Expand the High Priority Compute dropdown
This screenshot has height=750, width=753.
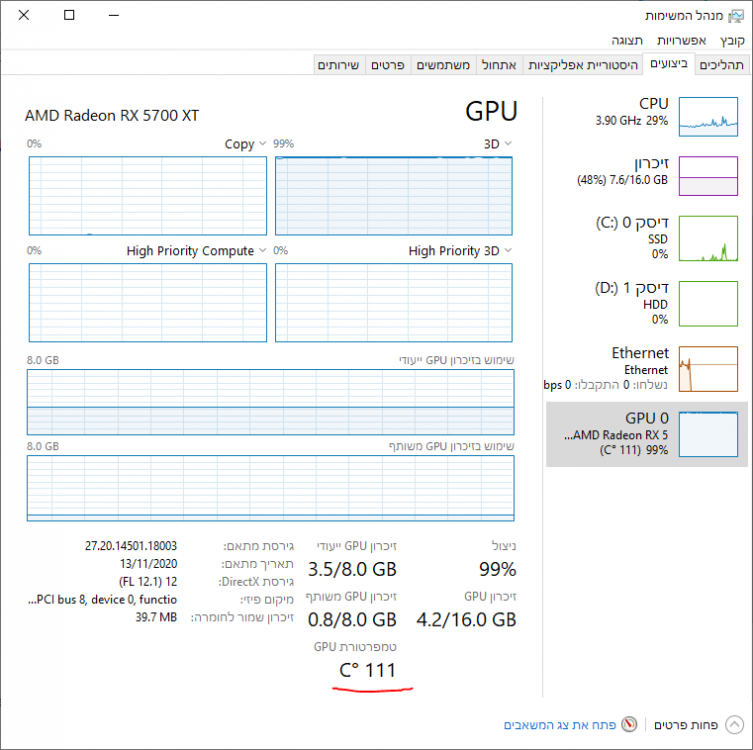(262, 251)
